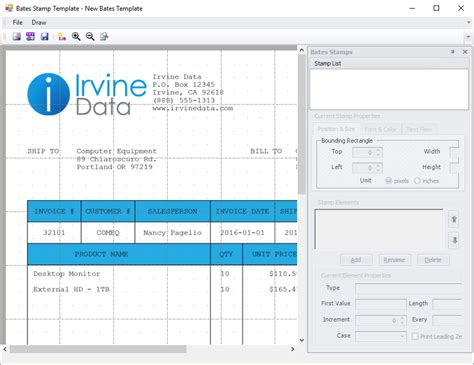
Task: Click the load image toolbar icon
Action: (17, 36)
